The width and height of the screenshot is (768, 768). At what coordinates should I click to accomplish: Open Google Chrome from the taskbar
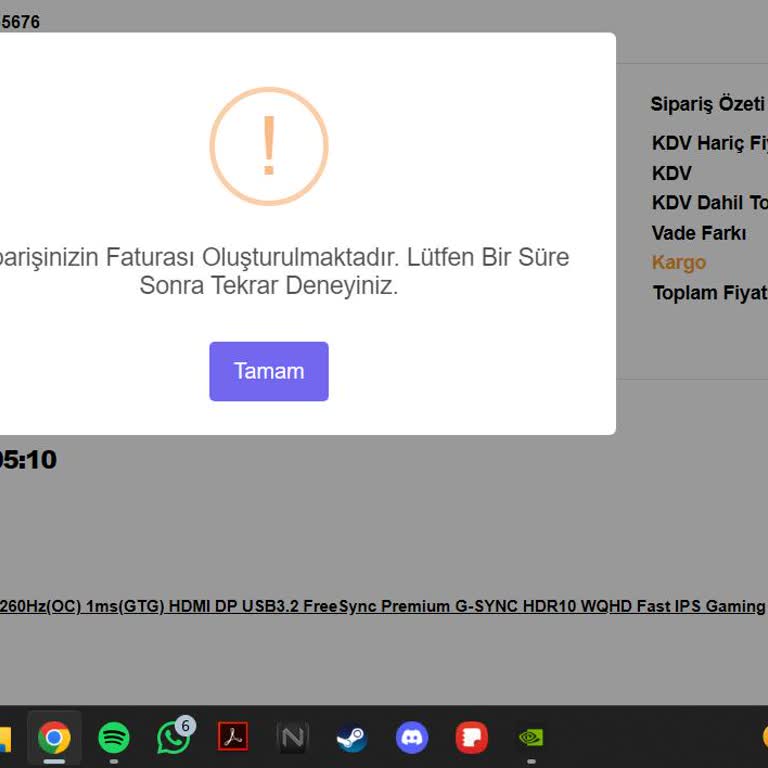tap(54, 737)
